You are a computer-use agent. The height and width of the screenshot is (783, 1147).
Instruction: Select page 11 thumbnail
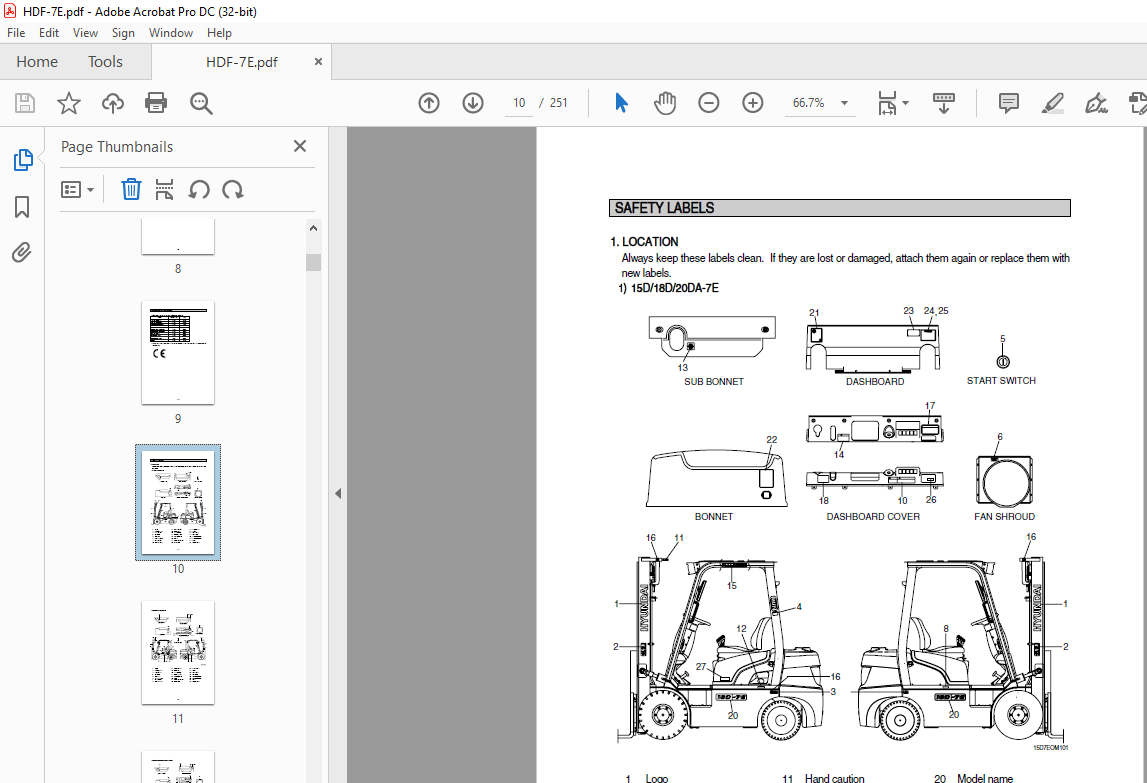[178, 653]
